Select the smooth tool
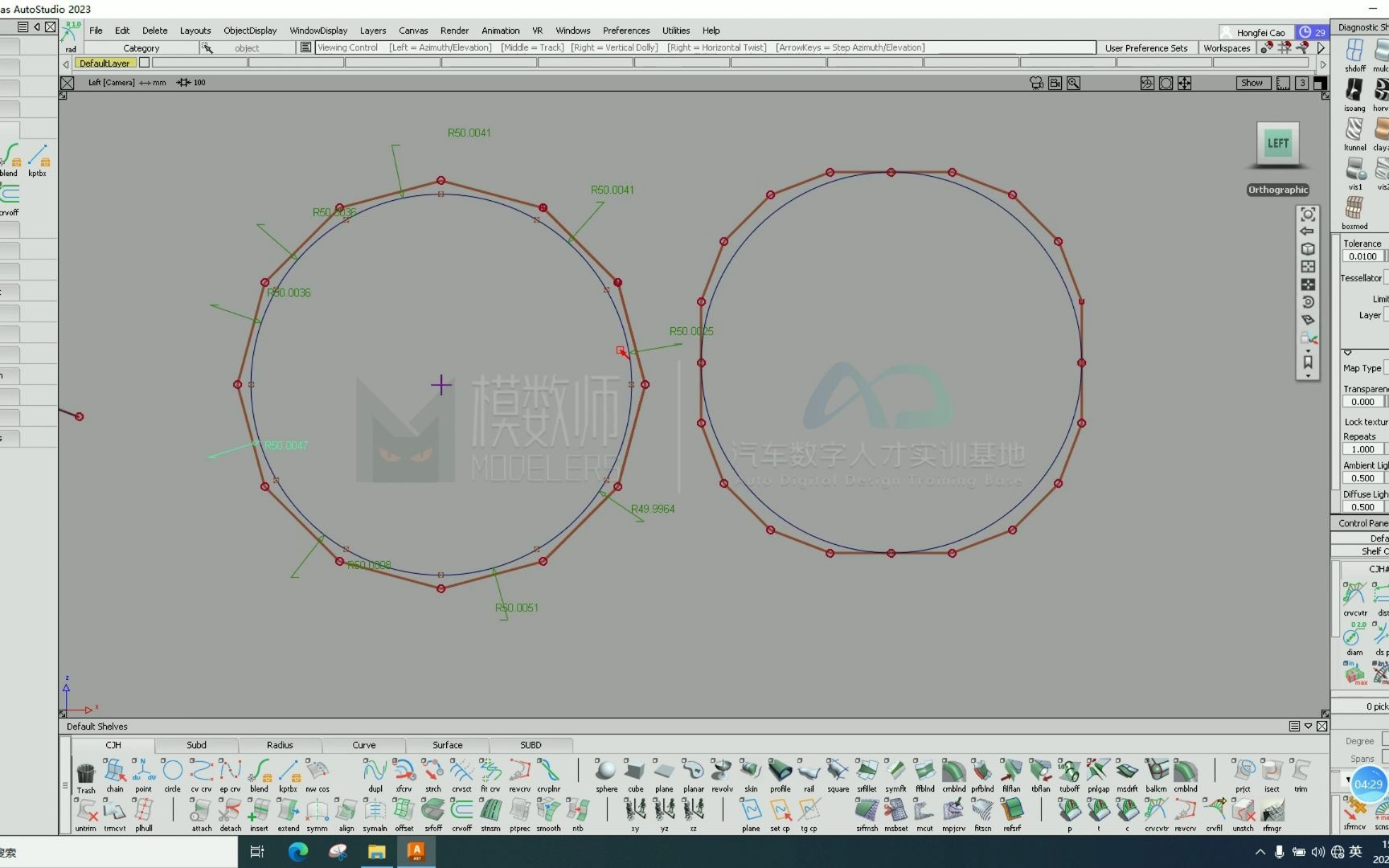This screenshot has width=1389, height=868. (548, 815)
